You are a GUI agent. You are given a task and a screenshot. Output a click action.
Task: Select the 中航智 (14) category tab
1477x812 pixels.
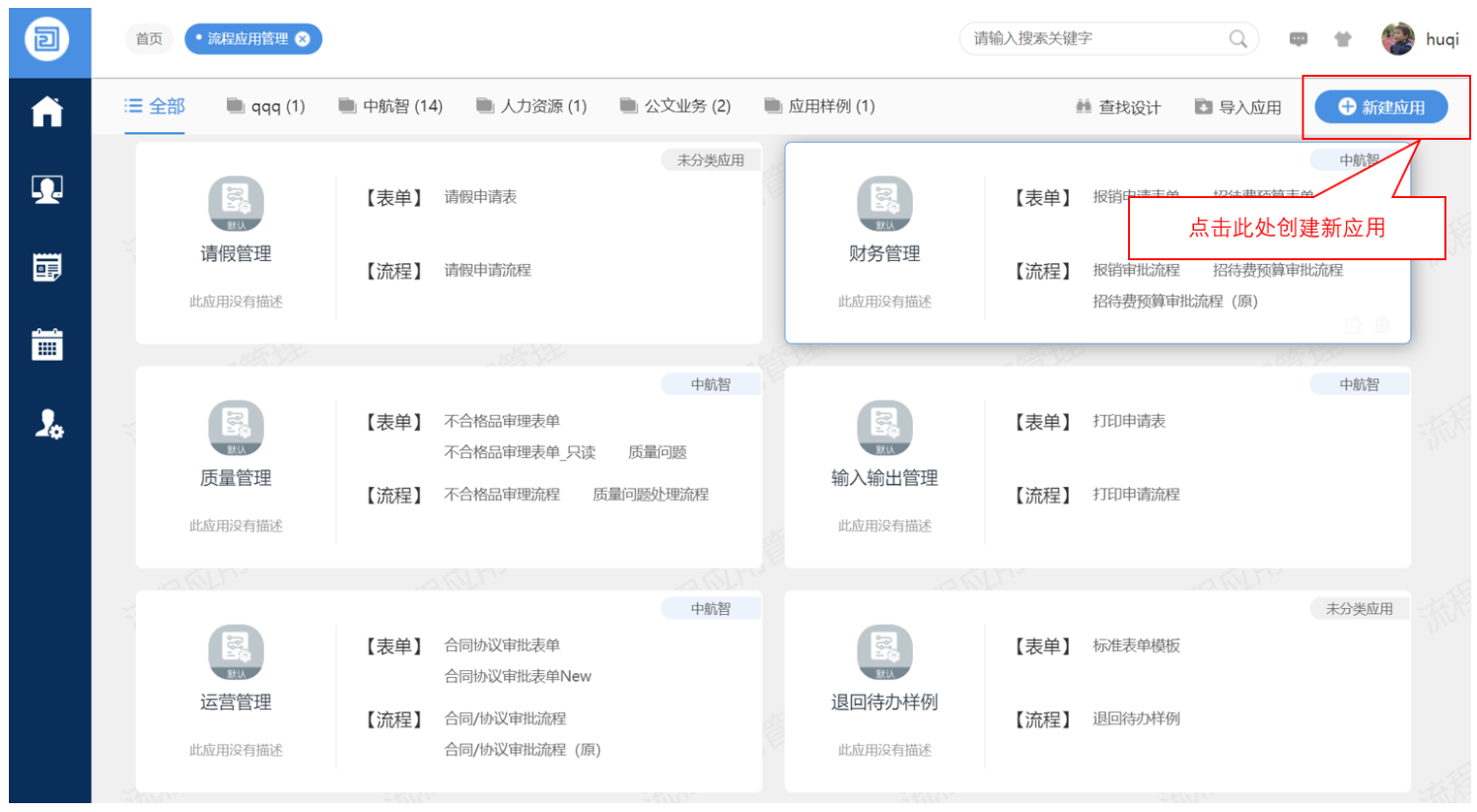(390, 106)
